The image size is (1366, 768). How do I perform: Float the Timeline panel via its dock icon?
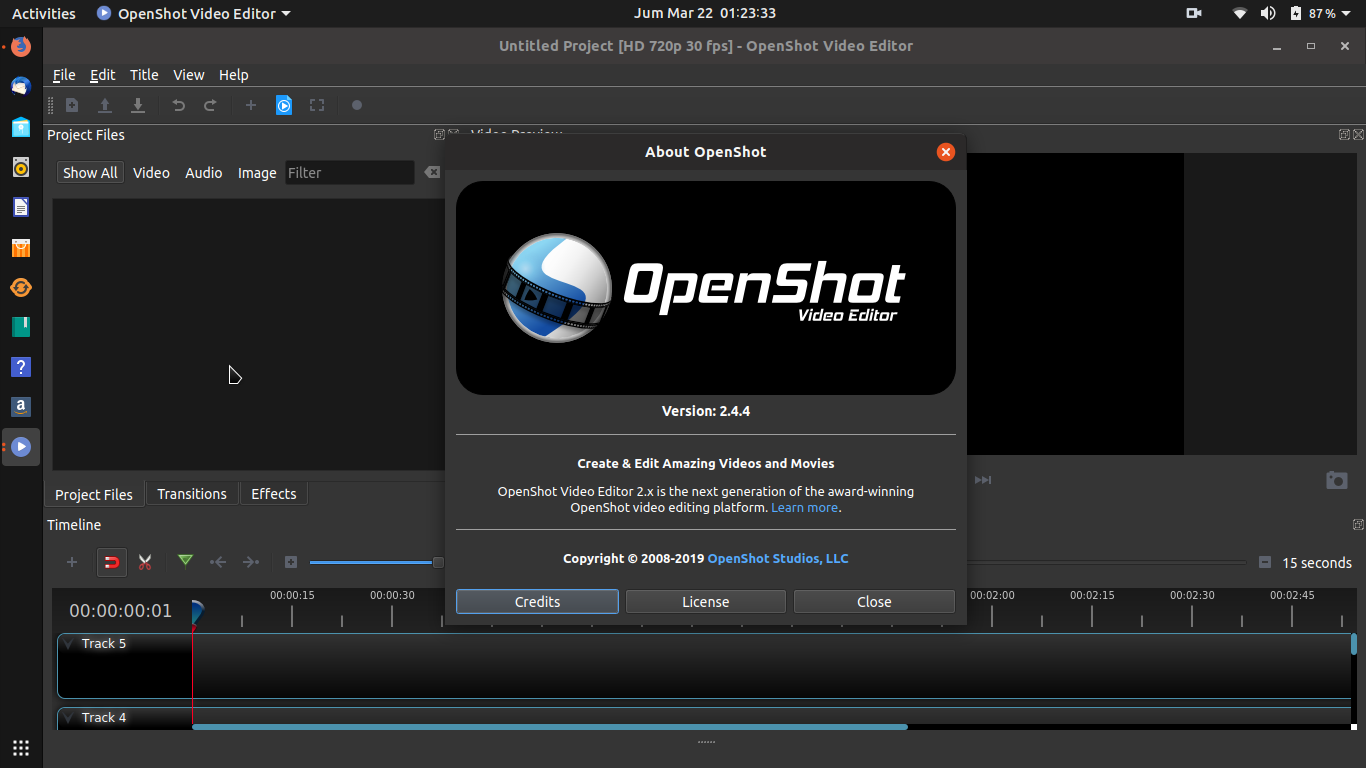pos(1358,524)
